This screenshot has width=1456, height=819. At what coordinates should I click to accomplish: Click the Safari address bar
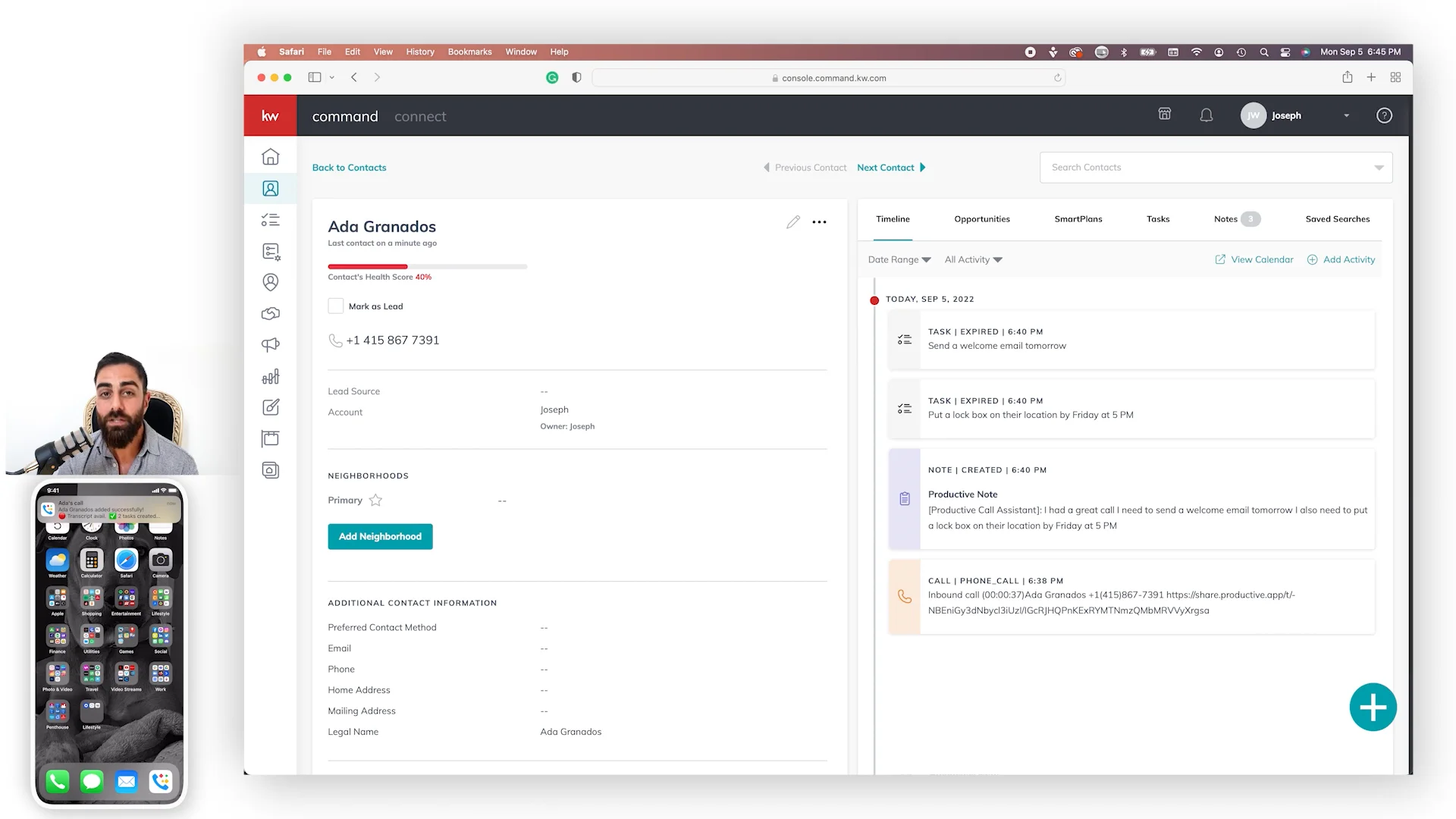click(828, 78)
